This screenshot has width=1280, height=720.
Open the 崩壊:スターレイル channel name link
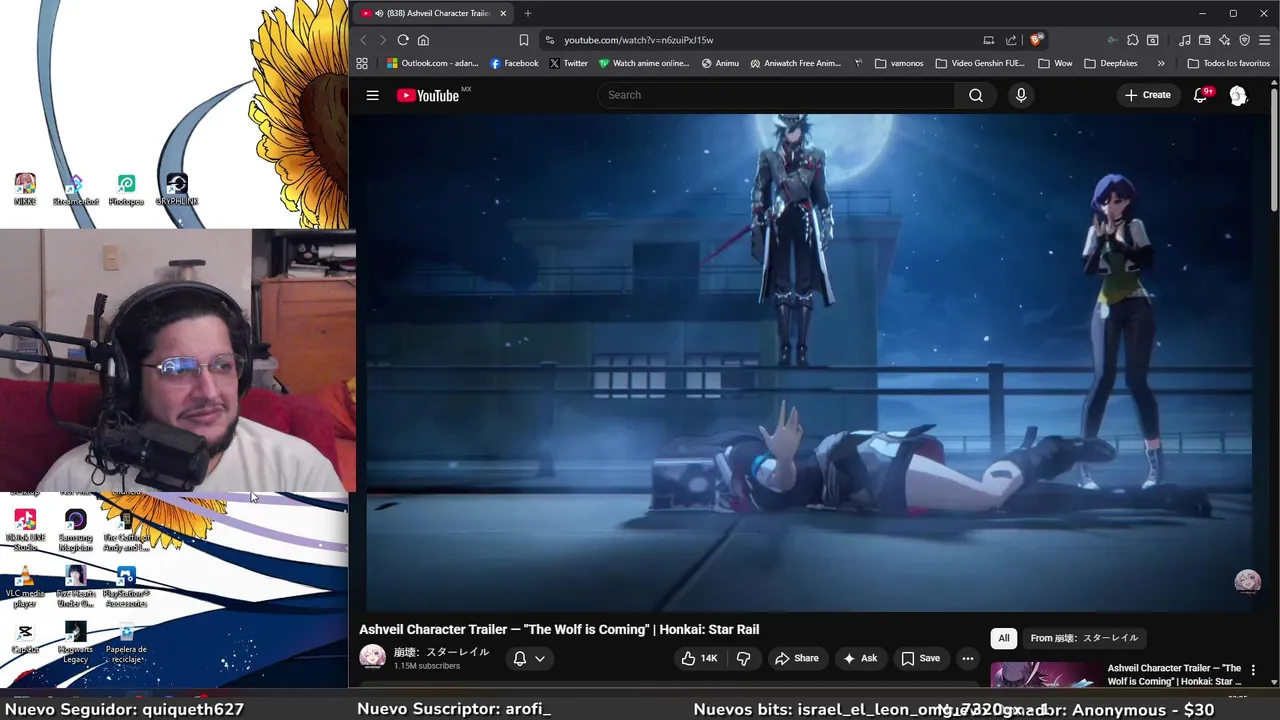point(441,652)
